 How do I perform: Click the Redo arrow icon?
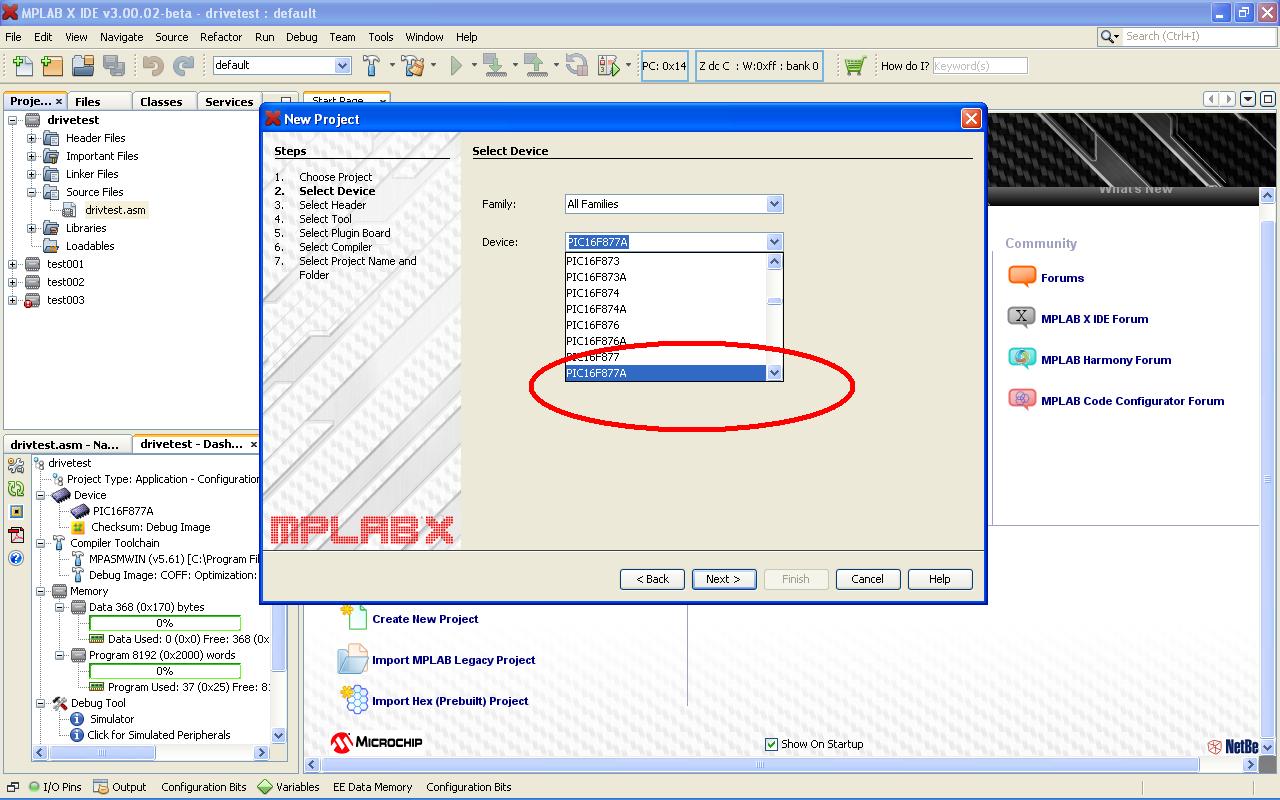[184, 66]
